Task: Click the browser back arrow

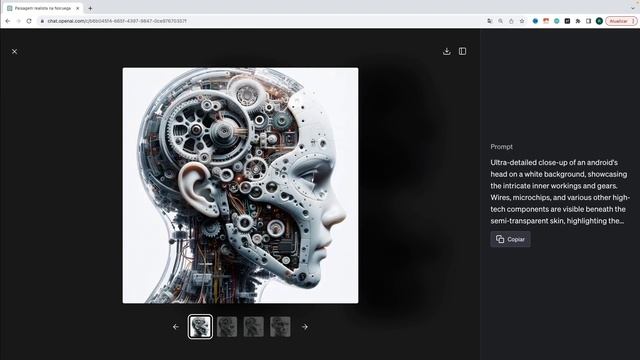Action: pos(8,21)
